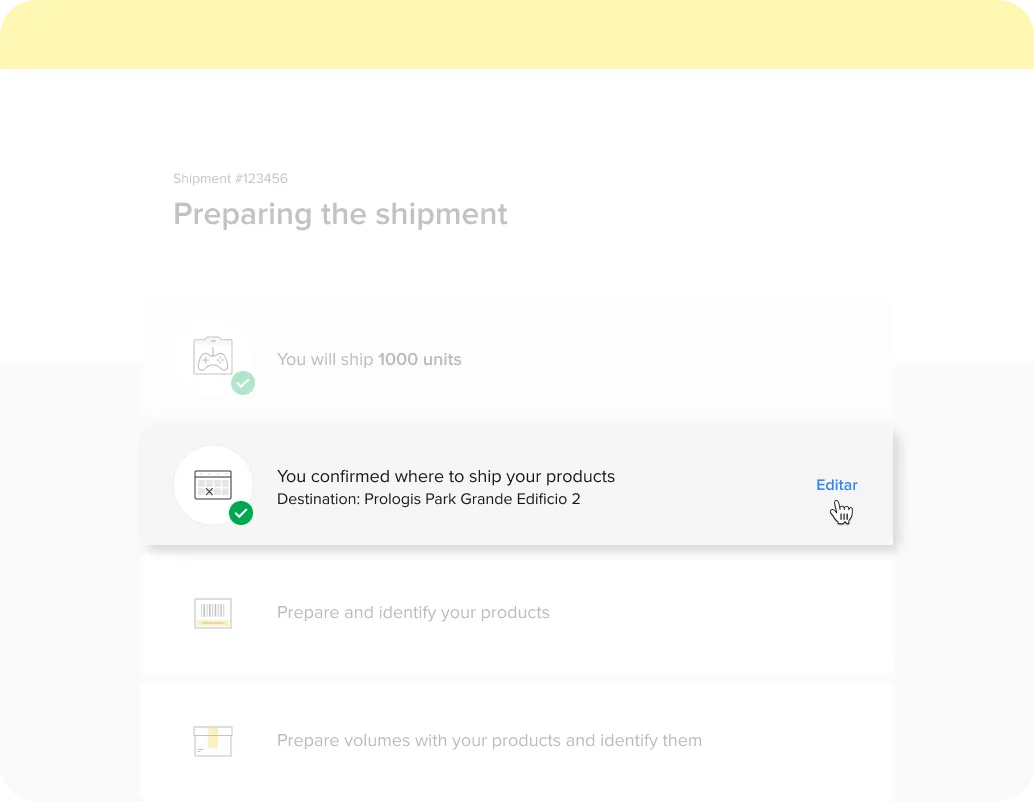Screen dimensions: 1034x801
Task: Click the round calendar icon background circle
Action: [x=212, y=485]
